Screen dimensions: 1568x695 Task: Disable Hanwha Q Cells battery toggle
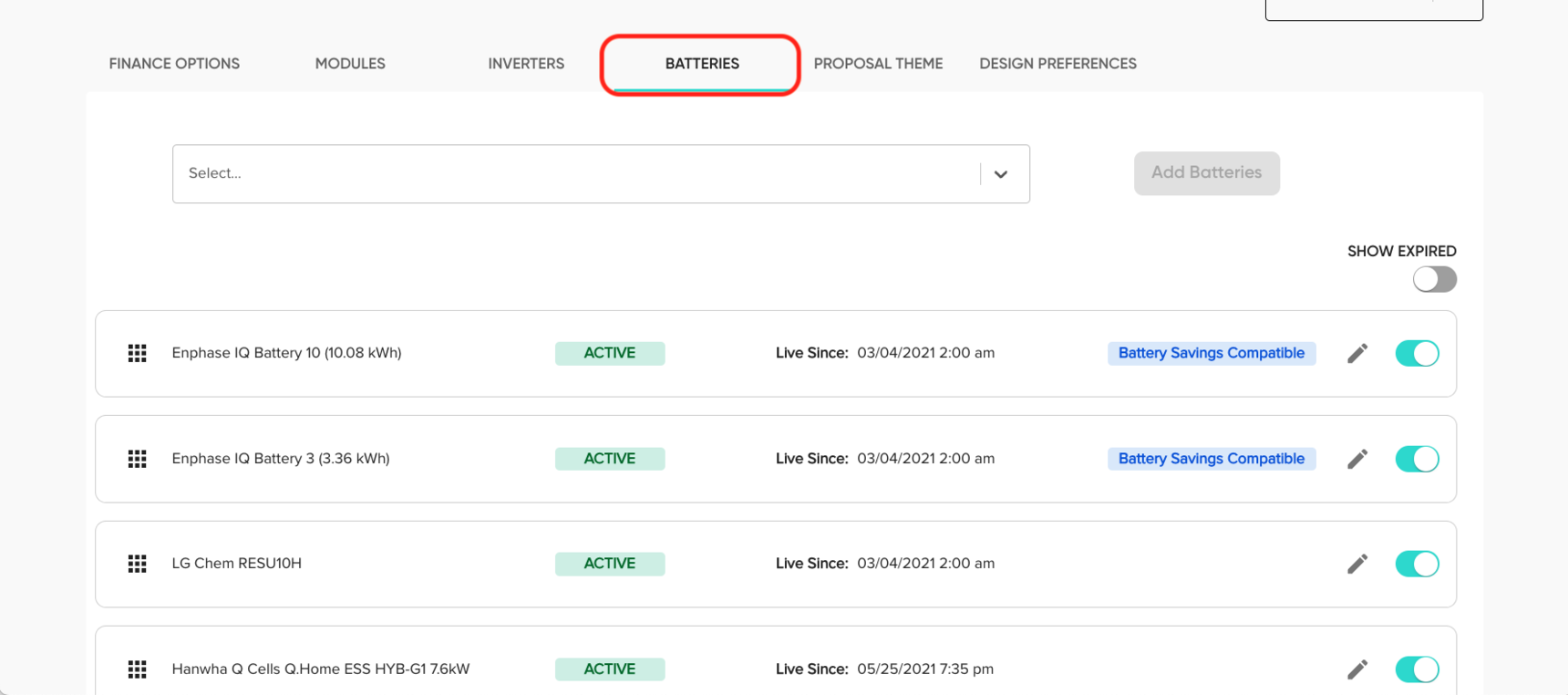point(1418,669)
